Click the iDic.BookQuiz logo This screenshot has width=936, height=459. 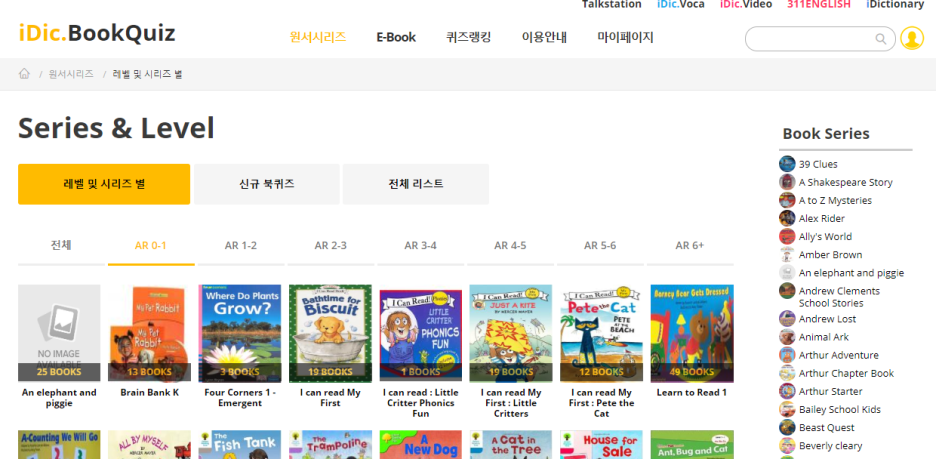(97, 33)
